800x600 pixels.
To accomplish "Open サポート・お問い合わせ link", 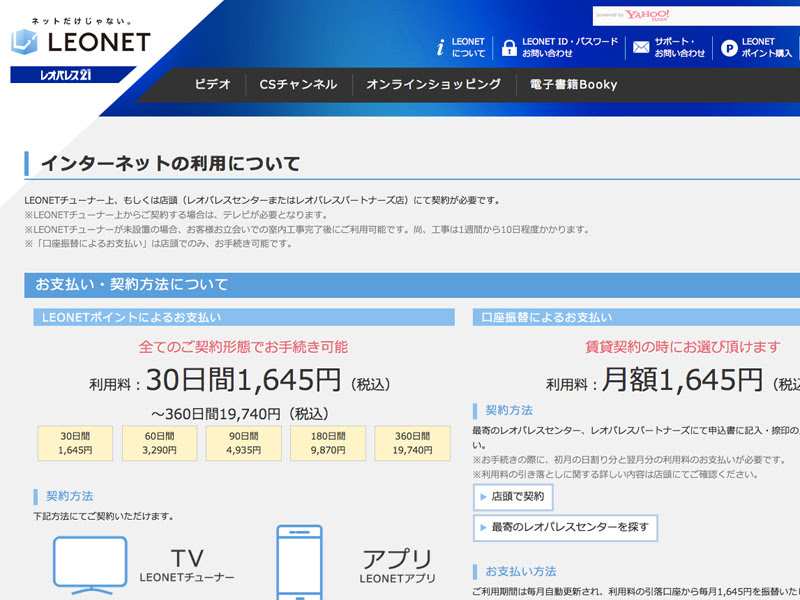I will coord(679,47).
